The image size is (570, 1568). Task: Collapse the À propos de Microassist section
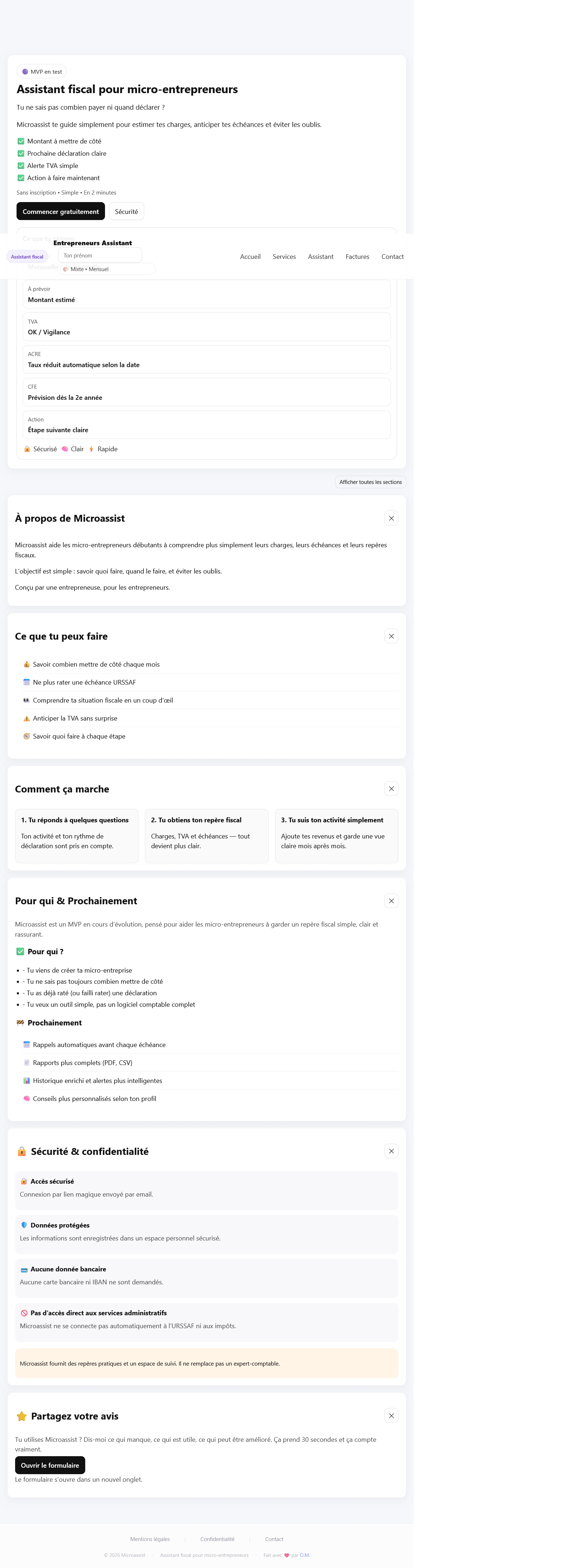coord(391,518)
